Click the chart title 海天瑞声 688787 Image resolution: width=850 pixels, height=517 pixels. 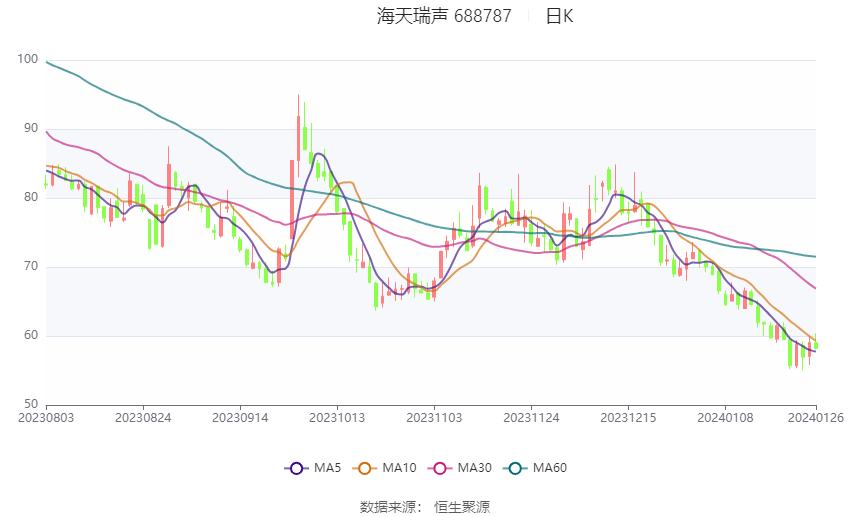pyautogui.click(x=444, y=16)
